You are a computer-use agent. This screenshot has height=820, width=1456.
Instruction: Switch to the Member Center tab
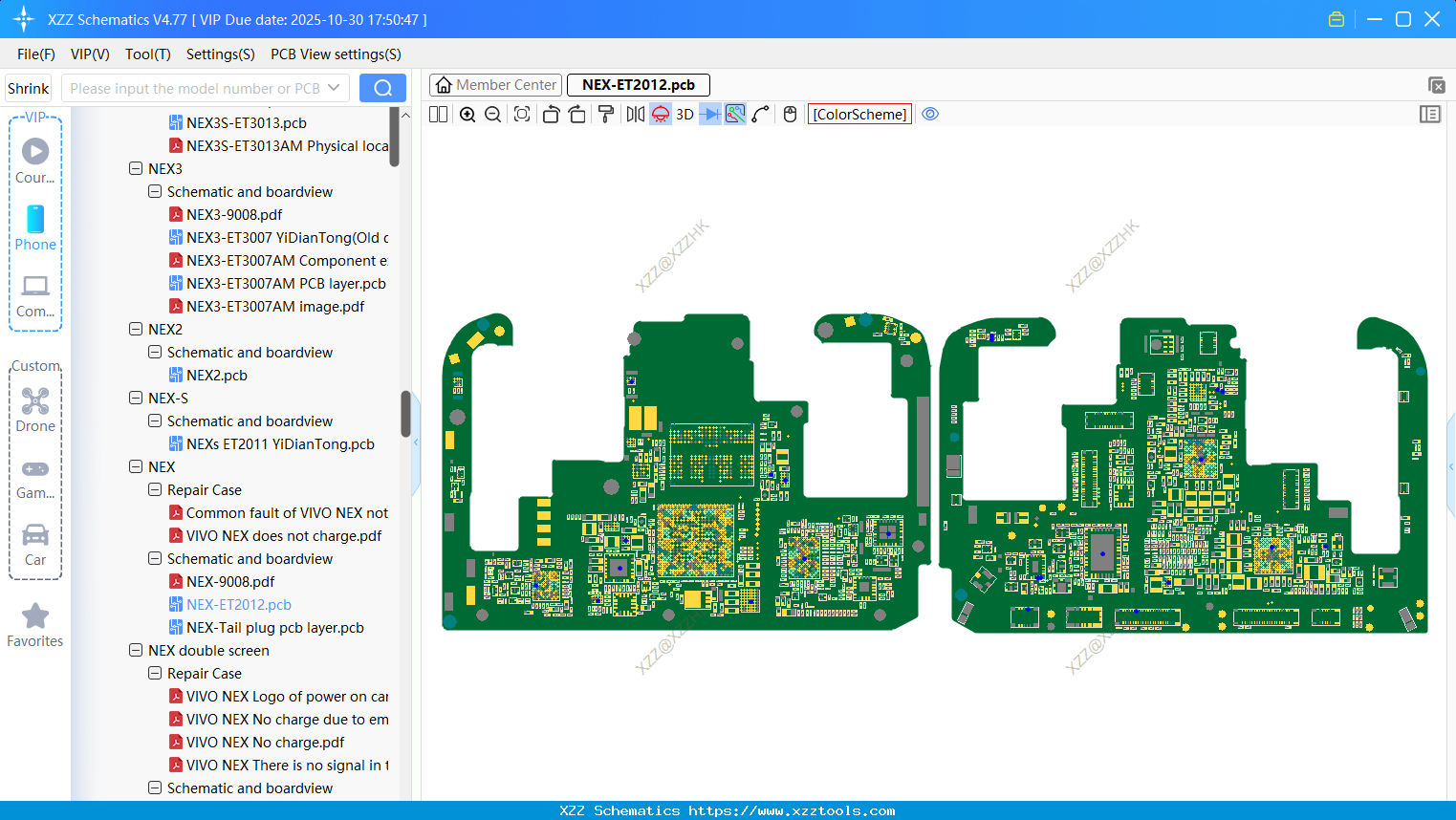point(496,85)
